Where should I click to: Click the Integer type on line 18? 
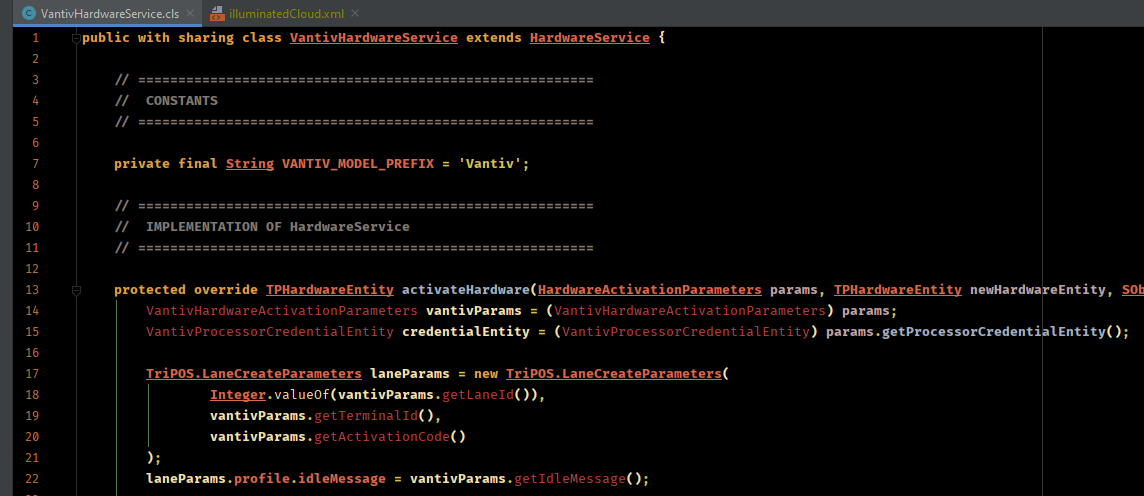pos(238,395)
